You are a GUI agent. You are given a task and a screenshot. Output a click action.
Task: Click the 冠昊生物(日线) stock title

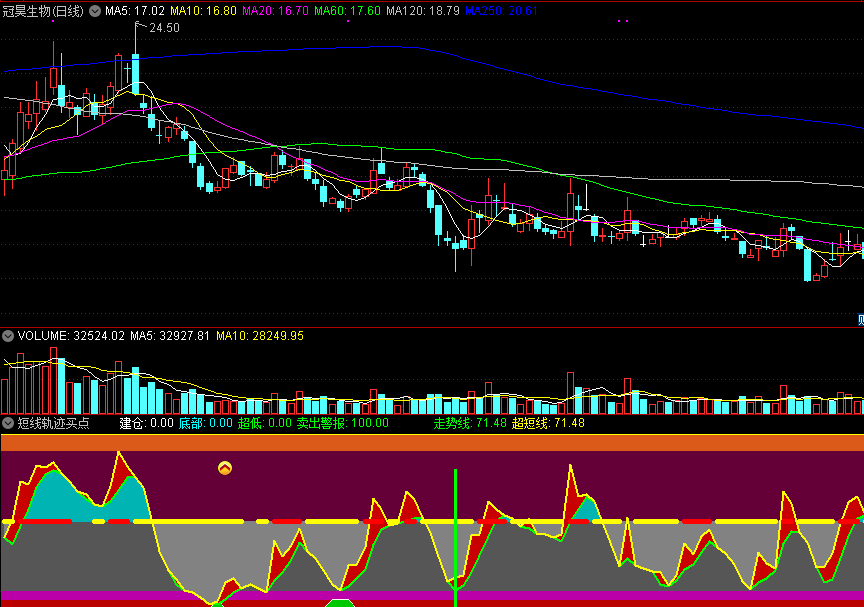click(x=43, y=11)
